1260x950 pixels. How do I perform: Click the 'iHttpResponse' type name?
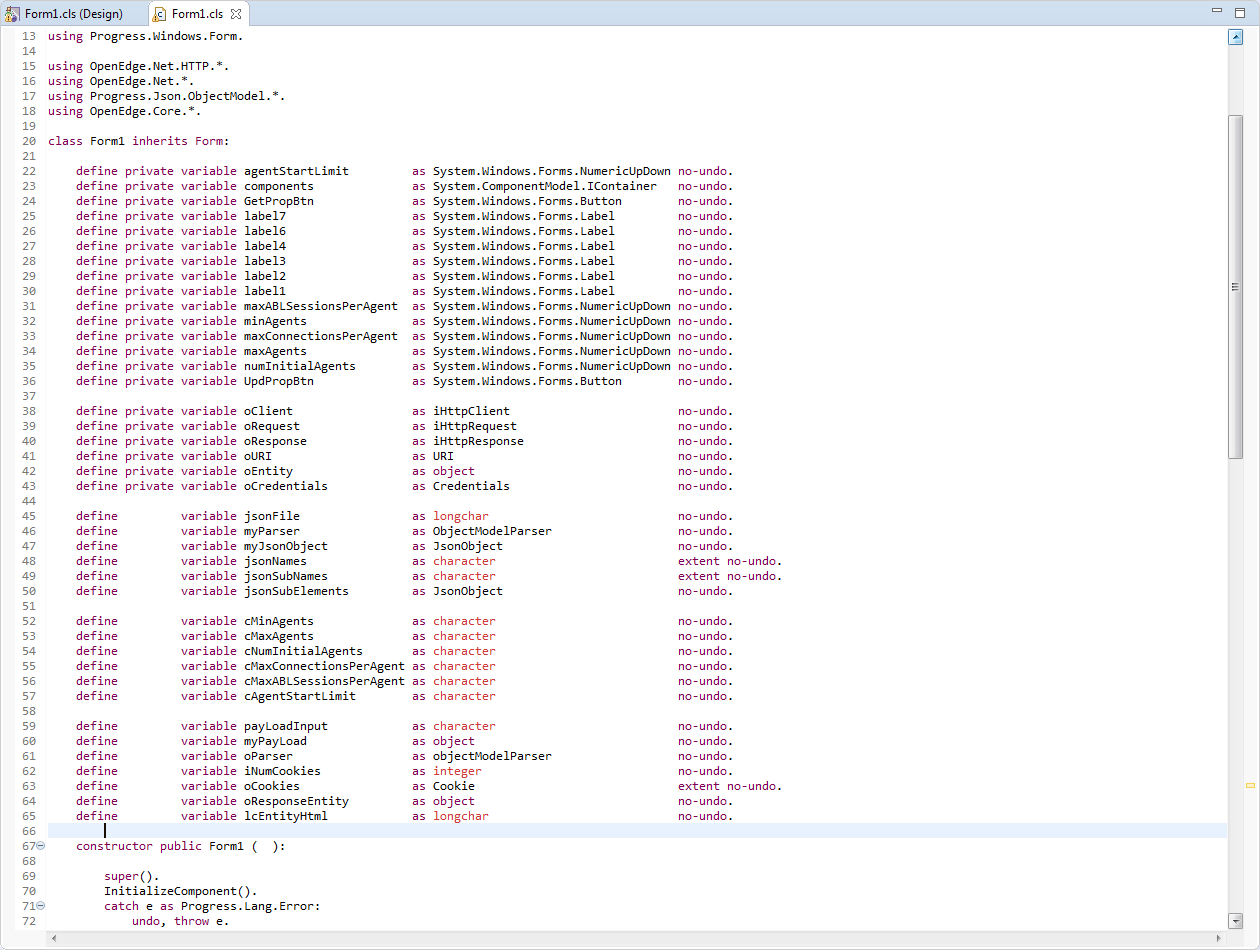(478, 441)
